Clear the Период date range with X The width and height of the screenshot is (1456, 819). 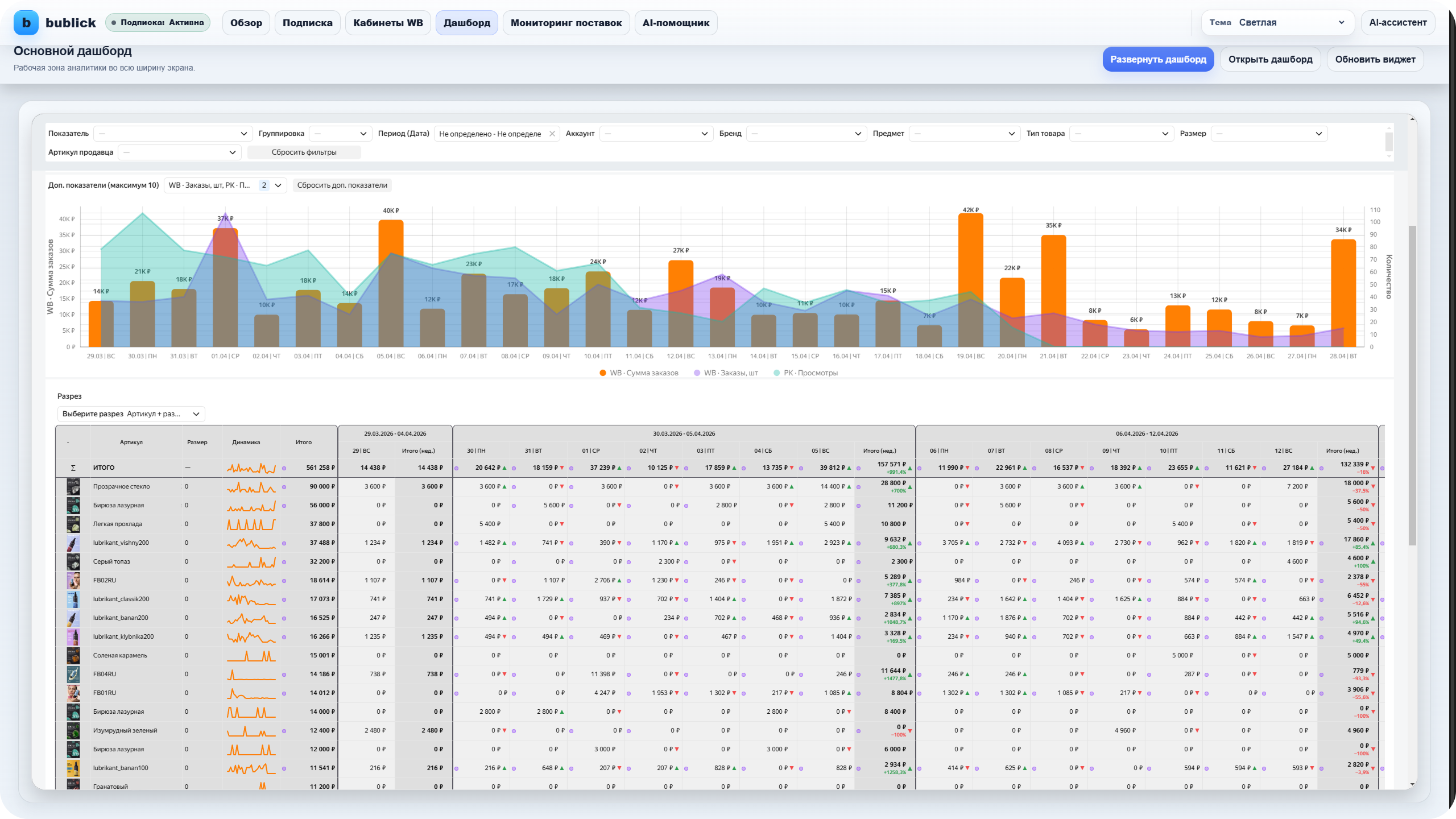tap(552, 134)
